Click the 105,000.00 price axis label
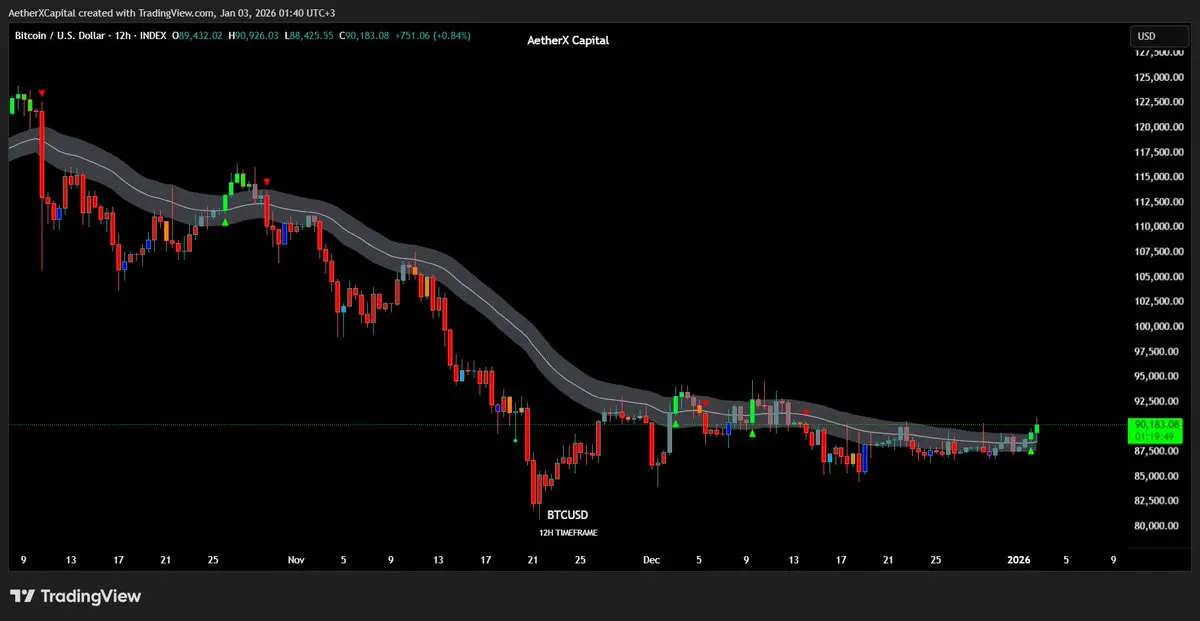The height and width of the screenshot is (621, 1200). pos(1158,277)
